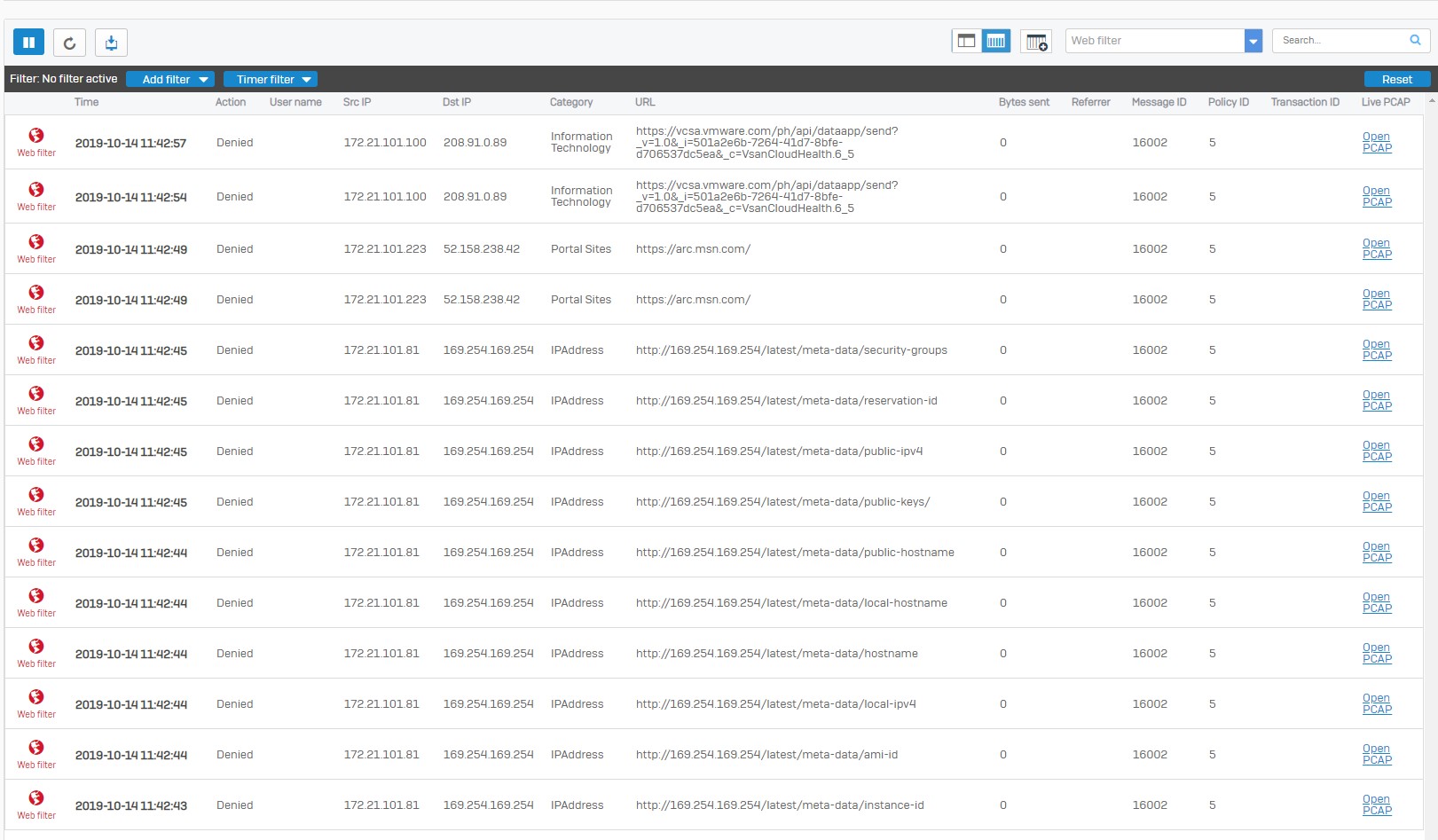Viewport: 1438px width, 840px height.
Task: Click the export log download icon
Action: (x=111, y=42)
